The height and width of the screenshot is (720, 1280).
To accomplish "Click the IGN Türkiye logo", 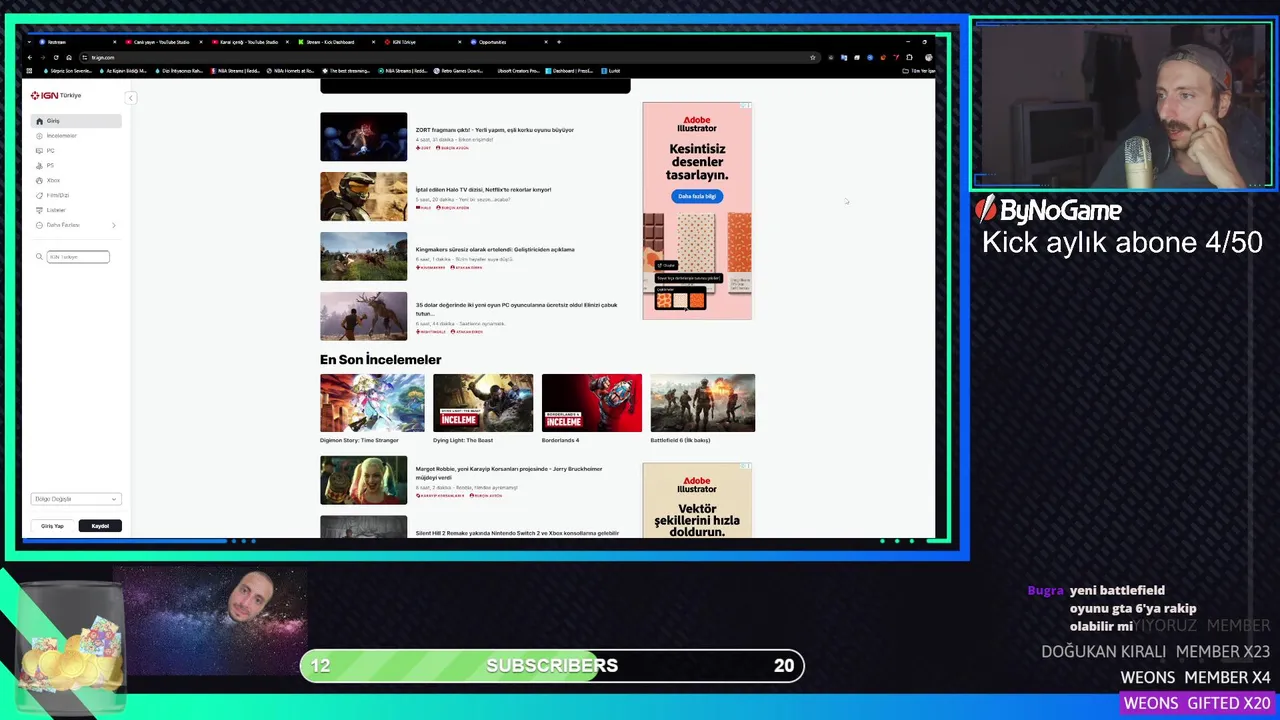I will [56, 96].
